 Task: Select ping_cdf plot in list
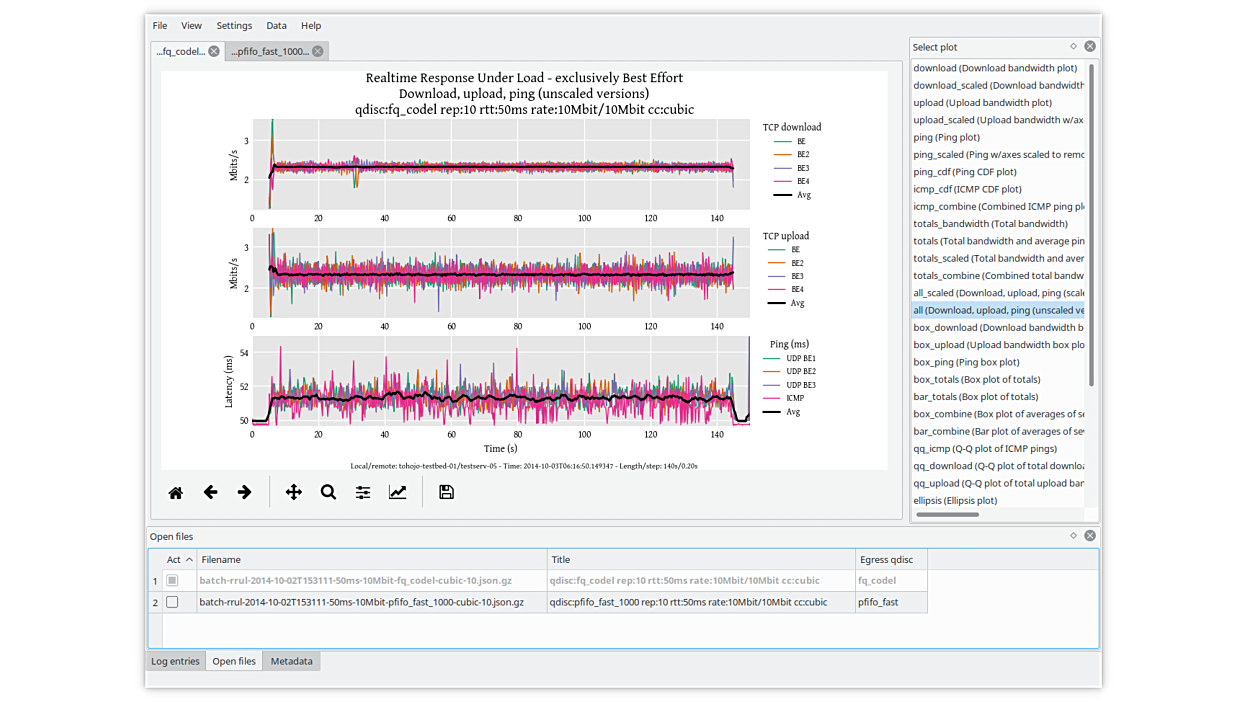[964, 172]
